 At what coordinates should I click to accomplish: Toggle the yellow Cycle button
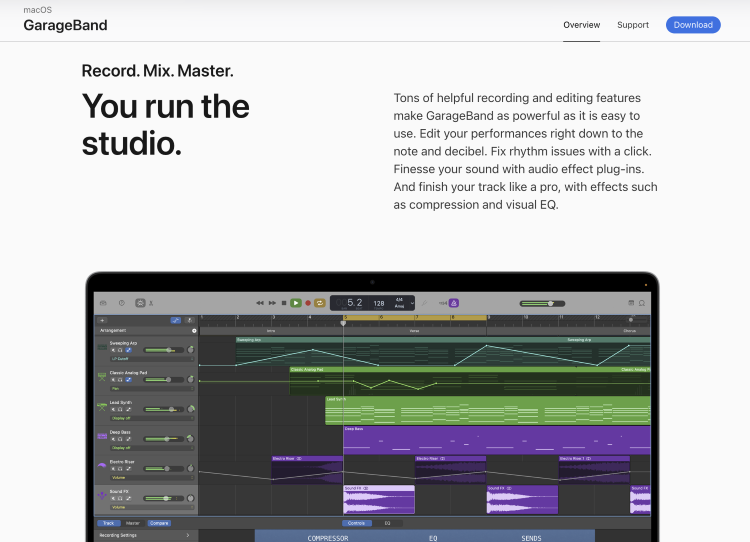[320, 303]
